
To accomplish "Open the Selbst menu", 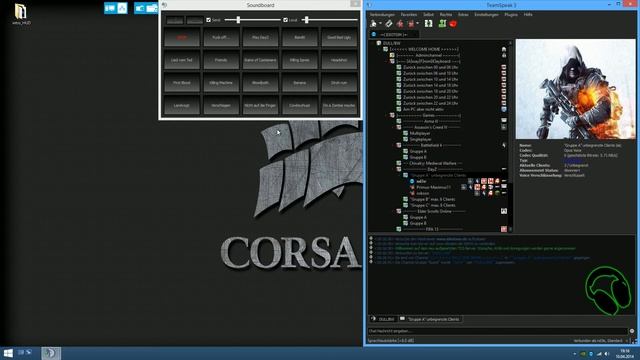I will [x=428, y=14].
